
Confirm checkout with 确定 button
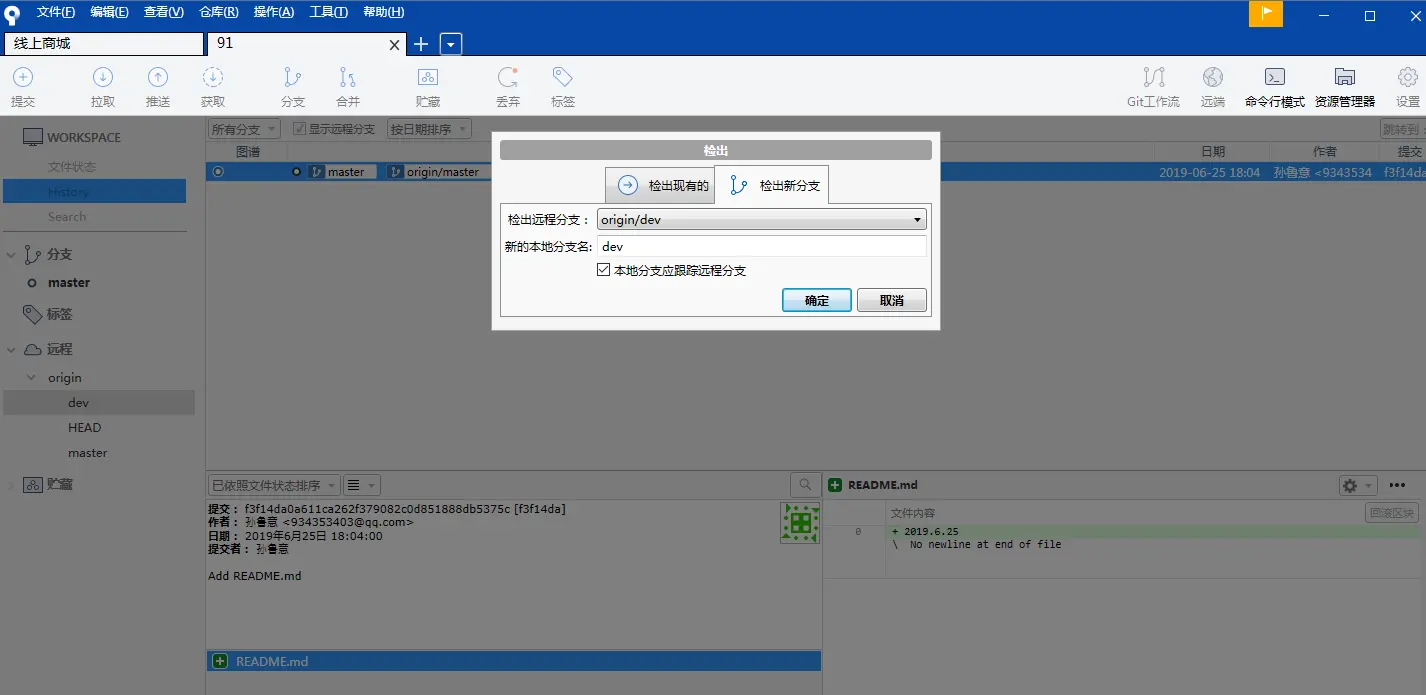coord(817,300)
